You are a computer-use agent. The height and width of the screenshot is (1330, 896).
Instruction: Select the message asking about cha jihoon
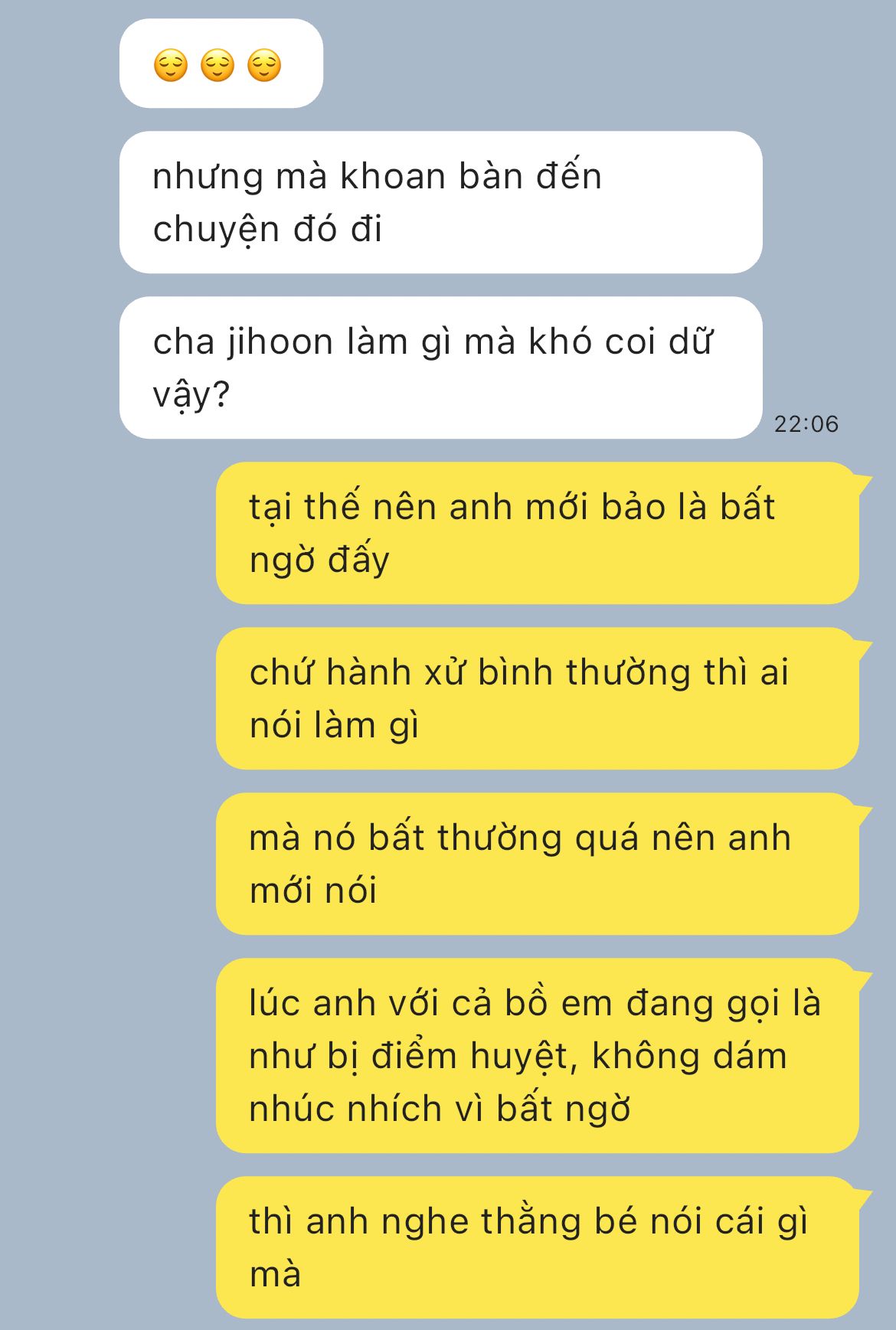[441, 368]
